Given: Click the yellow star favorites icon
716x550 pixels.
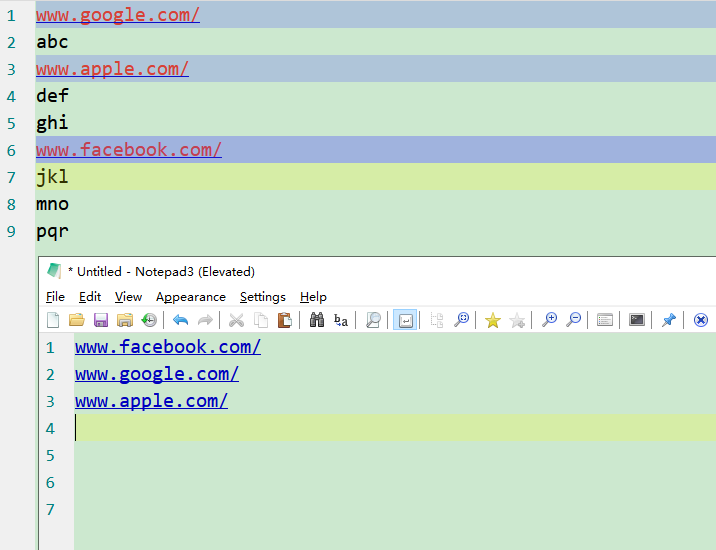Looking at the screenshot, I should [493, 320].
